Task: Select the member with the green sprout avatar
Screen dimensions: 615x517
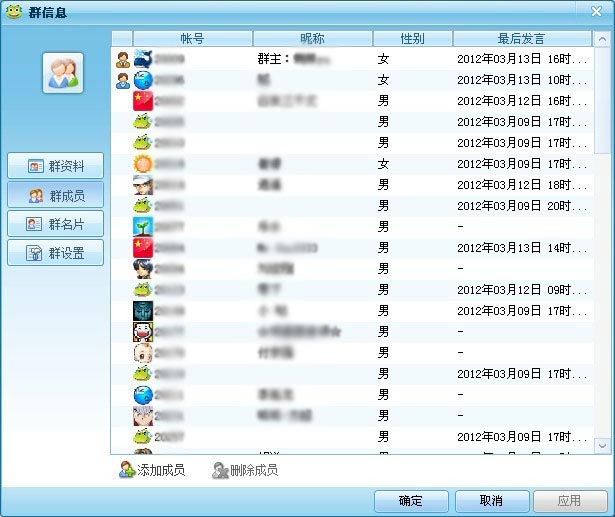Action: (143, 227)
